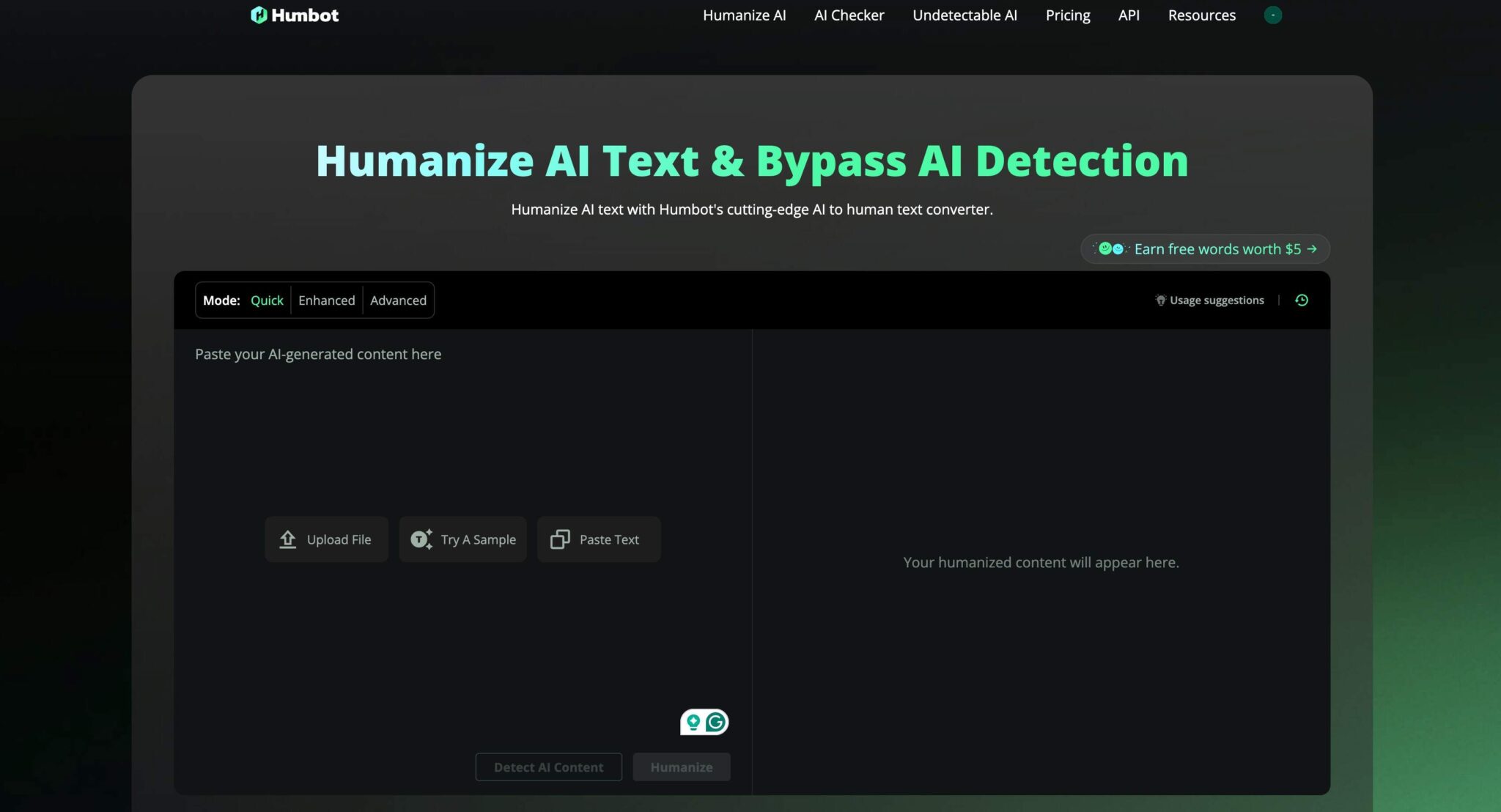Click the copy icon on Paste Text button

click(x=559, y=539)
